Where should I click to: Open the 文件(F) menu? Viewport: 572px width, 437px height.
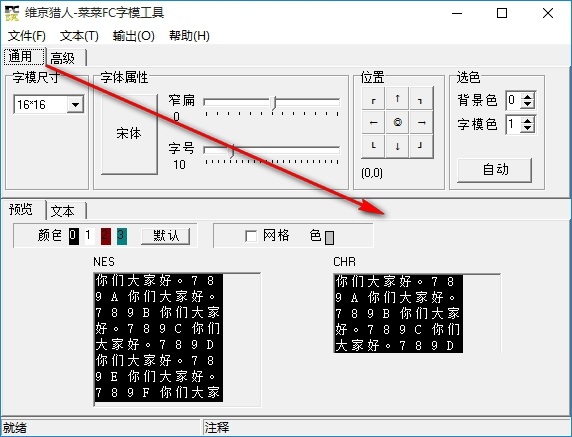click(27, 36)
